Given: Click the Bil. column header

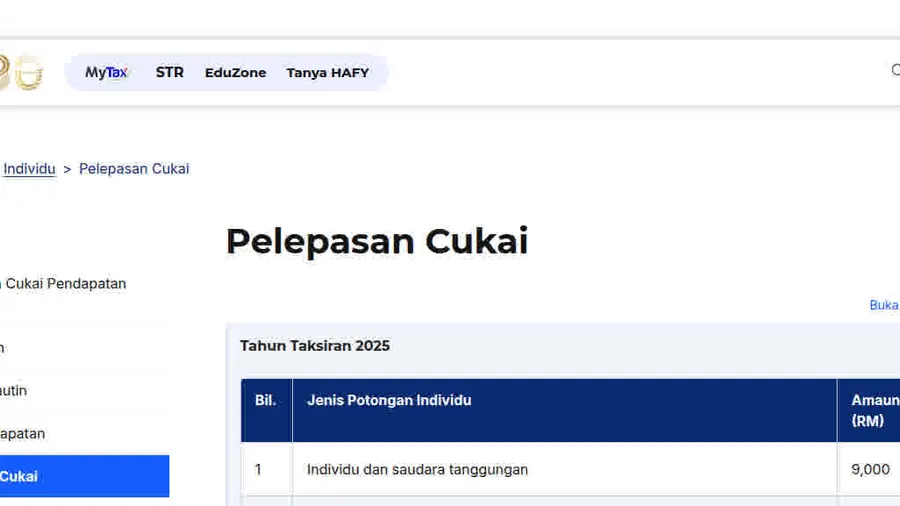Looking at the screenshot, I should [266, 410].
